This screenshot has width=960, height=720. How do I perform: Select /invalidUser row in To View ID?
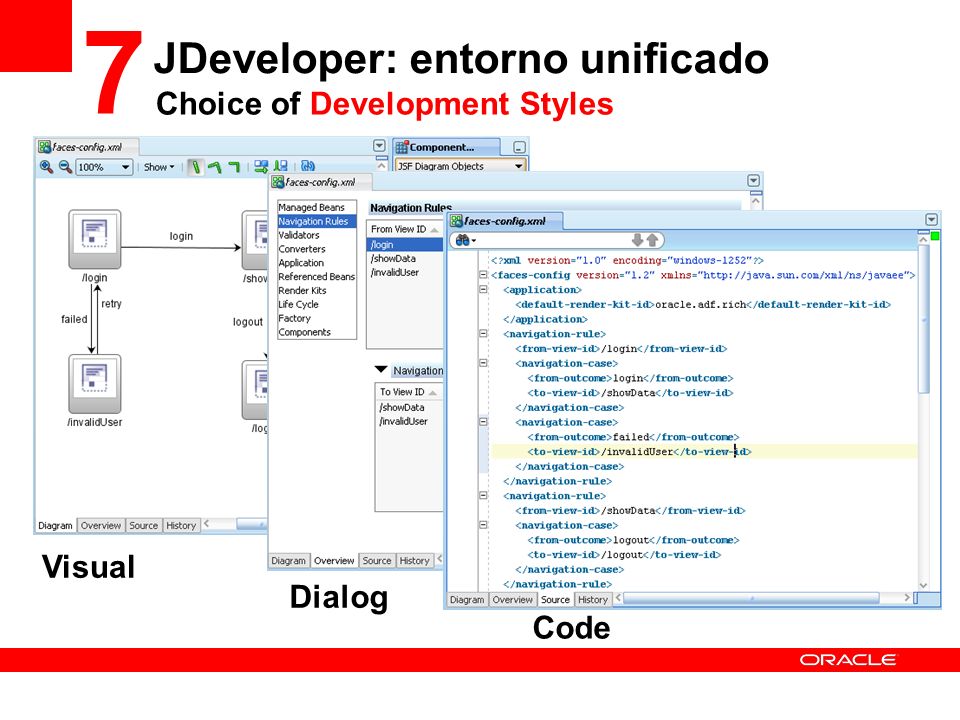409,421
